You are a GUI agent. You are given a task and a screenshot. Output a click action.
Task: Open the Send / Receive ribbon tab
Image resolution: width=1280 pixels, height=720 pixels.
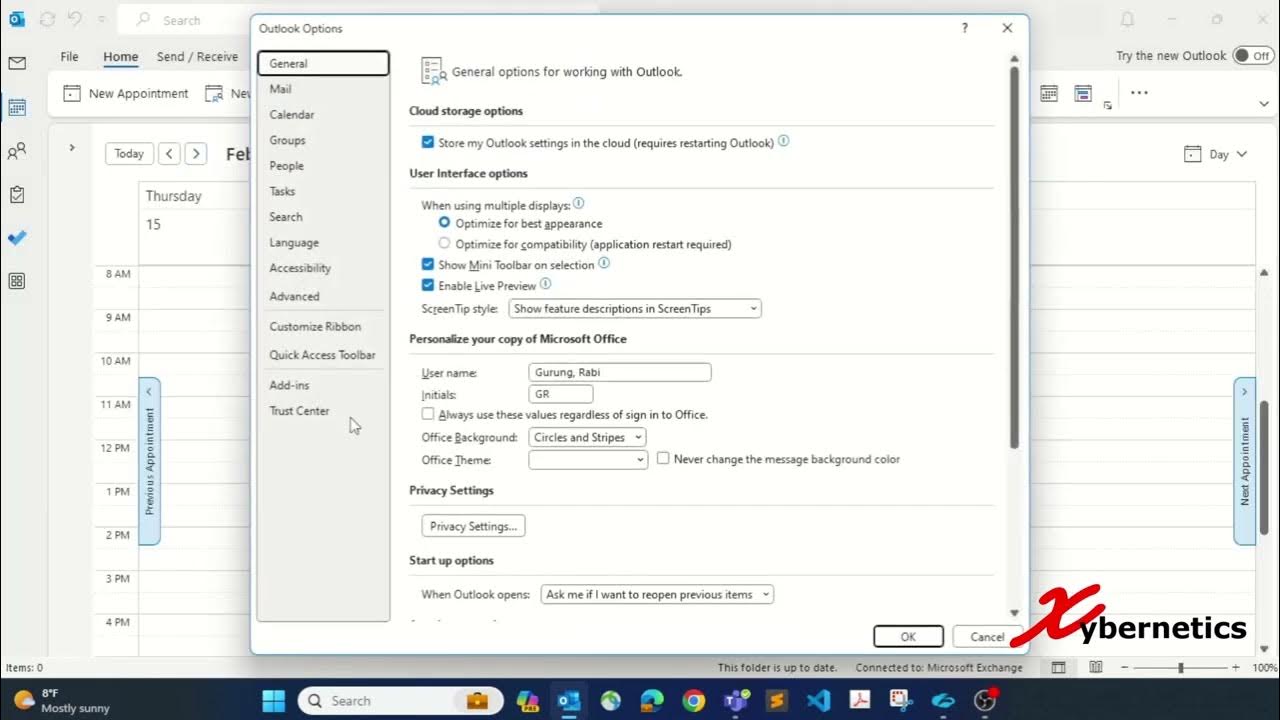click(x=197, y=57)
